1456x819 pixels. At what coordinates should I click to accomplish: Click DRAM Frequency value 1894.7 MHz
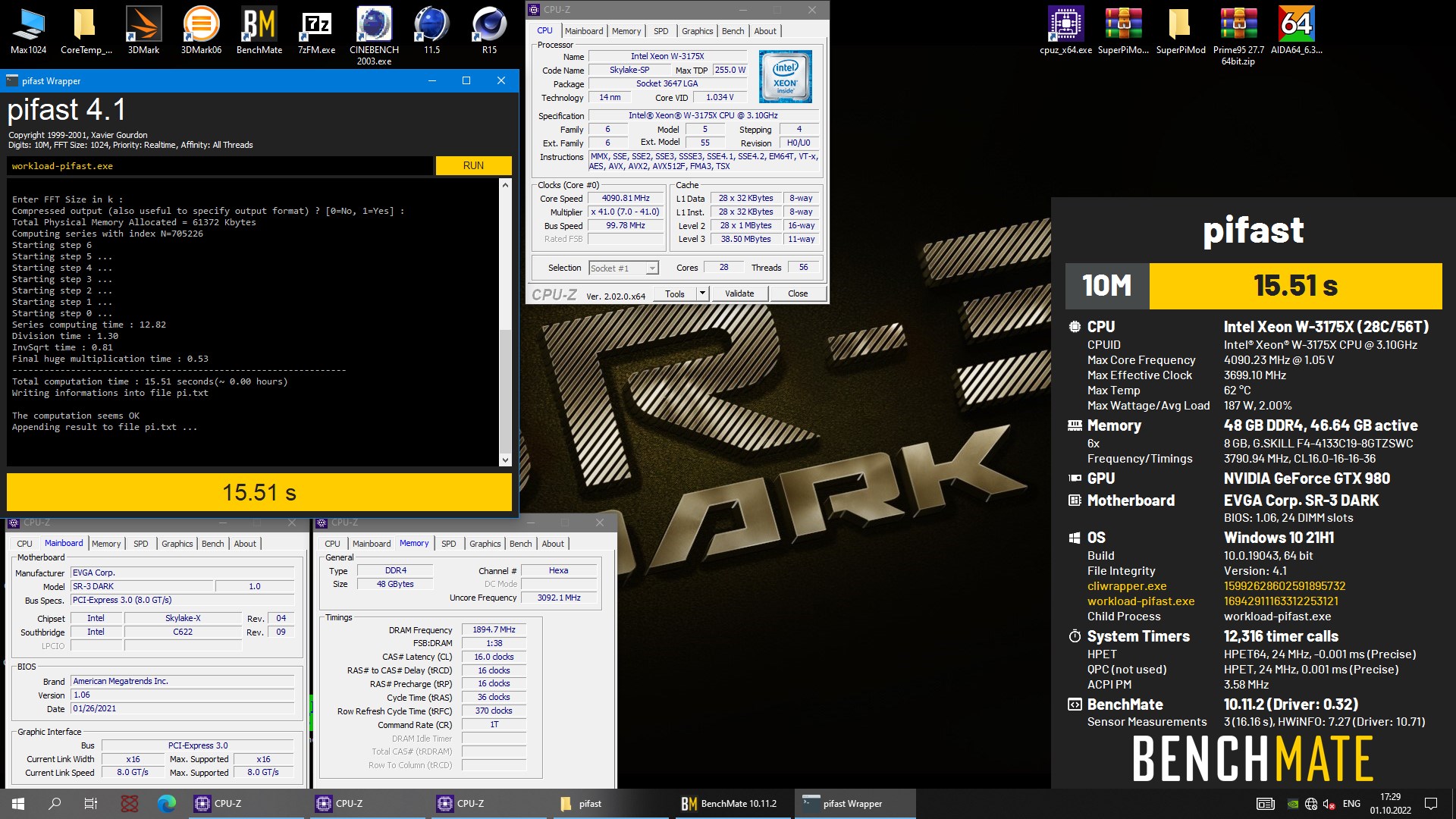[x=494, y=629]
